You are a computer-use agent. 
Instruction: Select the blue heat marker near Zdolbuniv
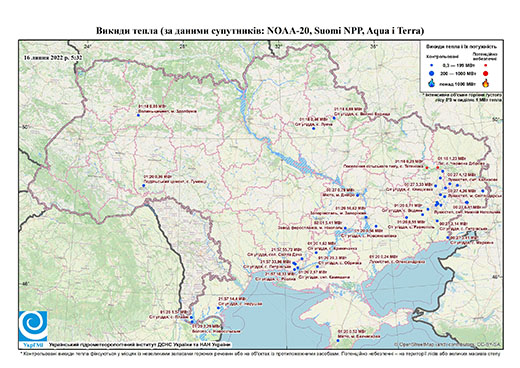pos(138,115)
